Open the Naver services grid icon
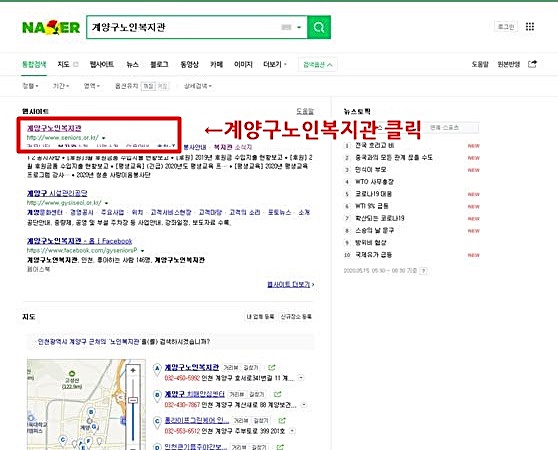This screenshot has height=450, width=558. (x=530, y=27)
